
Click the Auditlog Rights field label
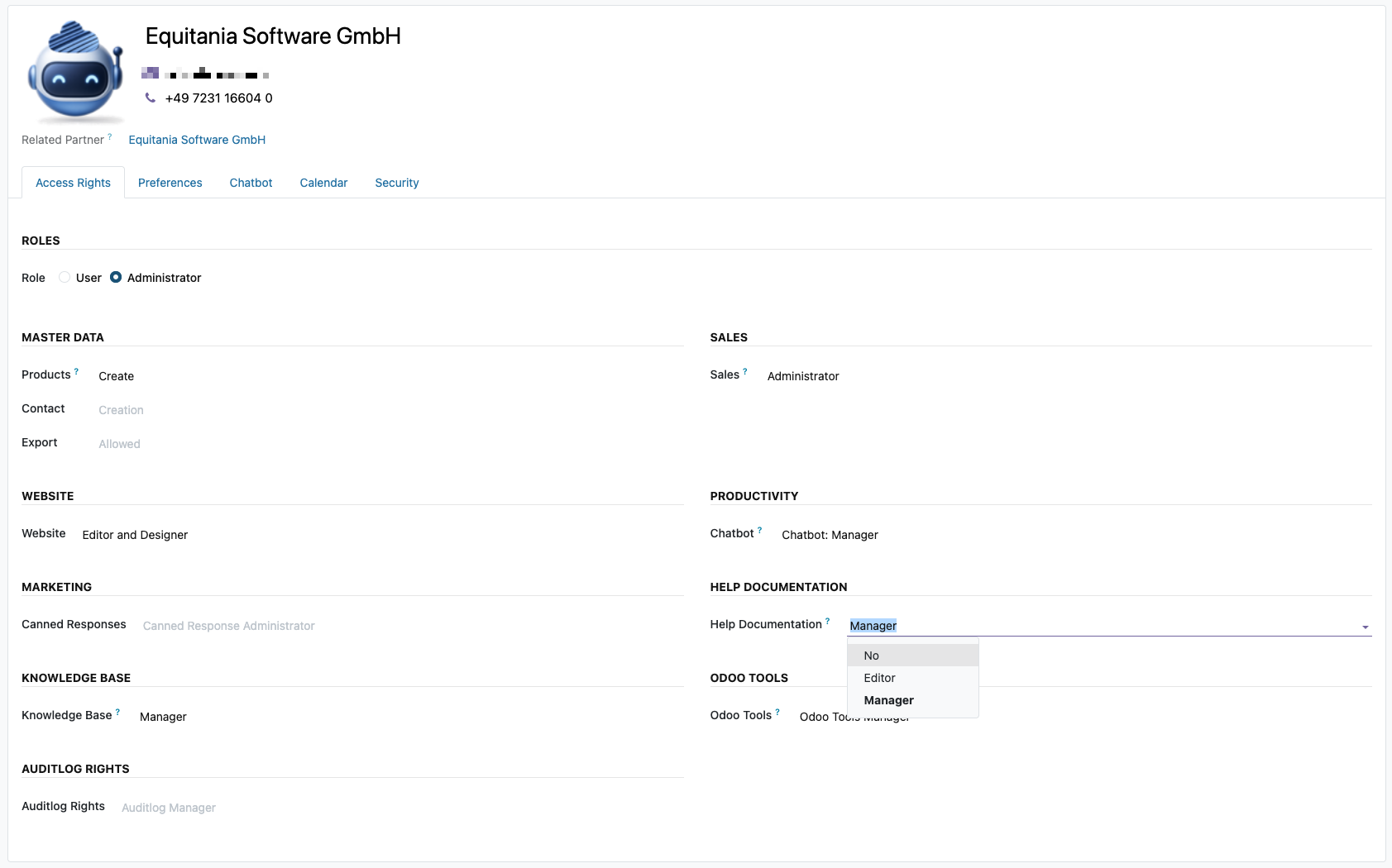[x=63, y=806]
